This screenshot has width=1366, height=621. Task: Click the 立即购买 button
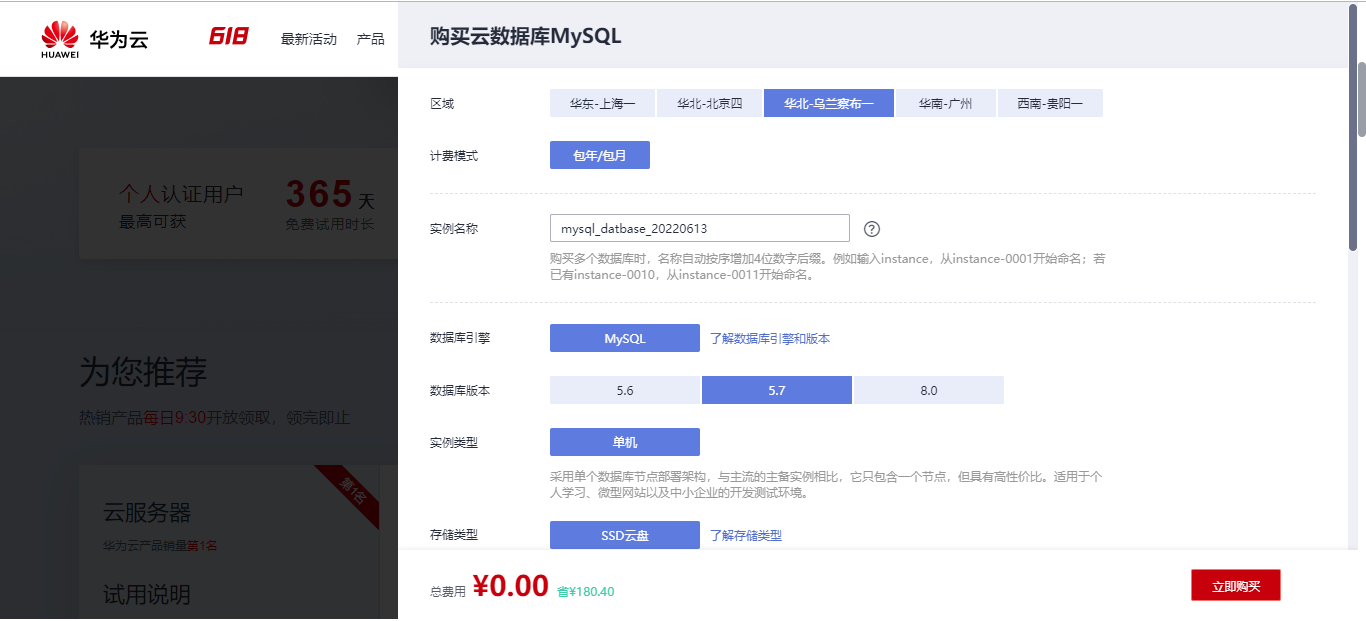(1235, 586)
